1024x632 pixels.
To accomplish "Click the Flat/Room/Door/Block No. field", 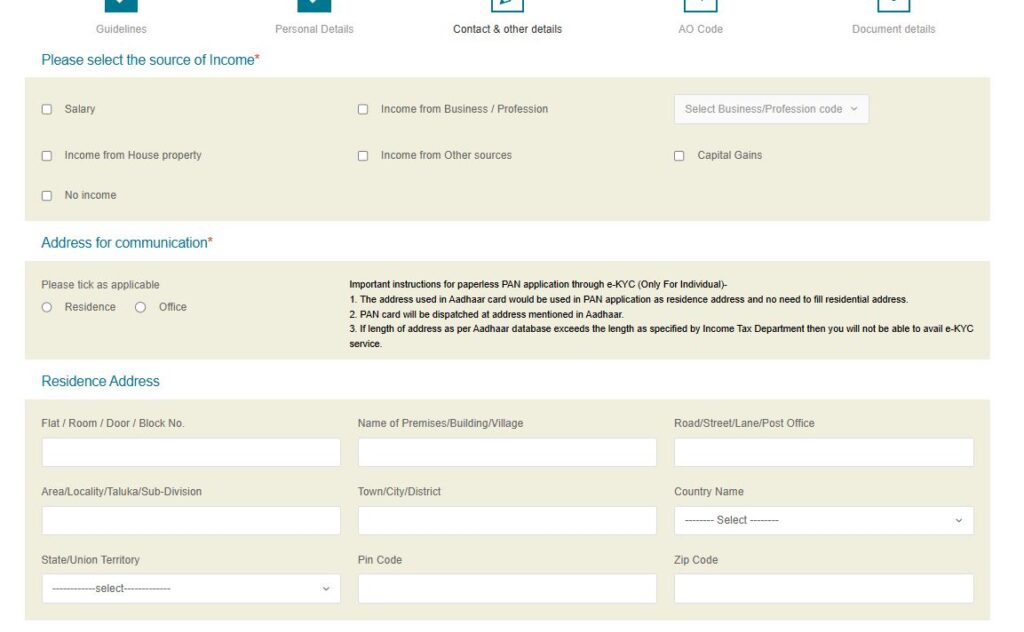I will [x=190, y=452].
